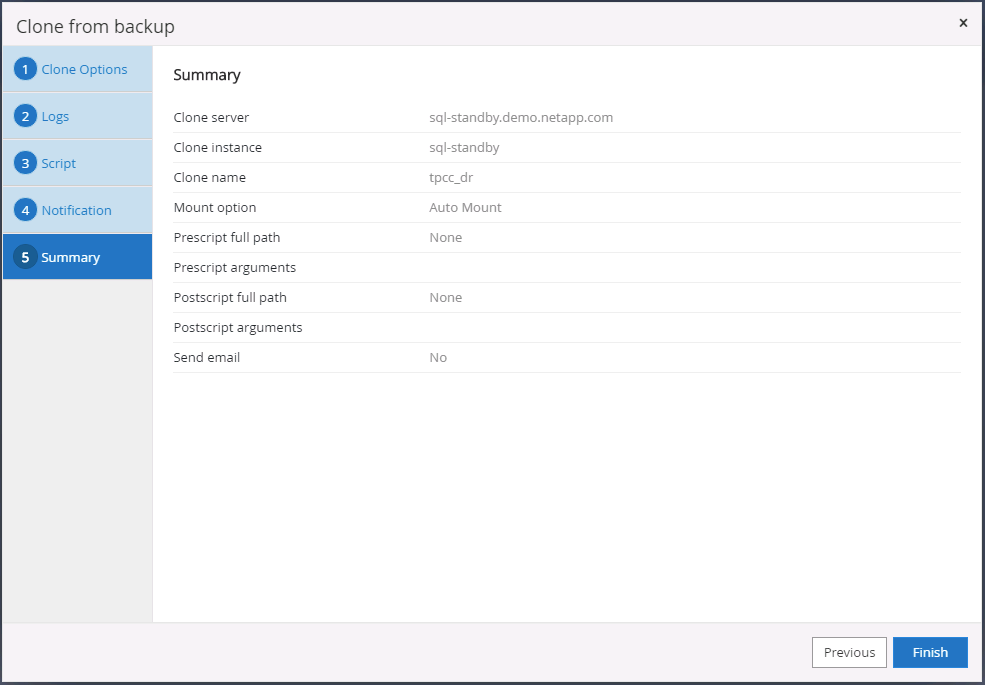Close the Clone from backup dialog

tap(963, 23)
